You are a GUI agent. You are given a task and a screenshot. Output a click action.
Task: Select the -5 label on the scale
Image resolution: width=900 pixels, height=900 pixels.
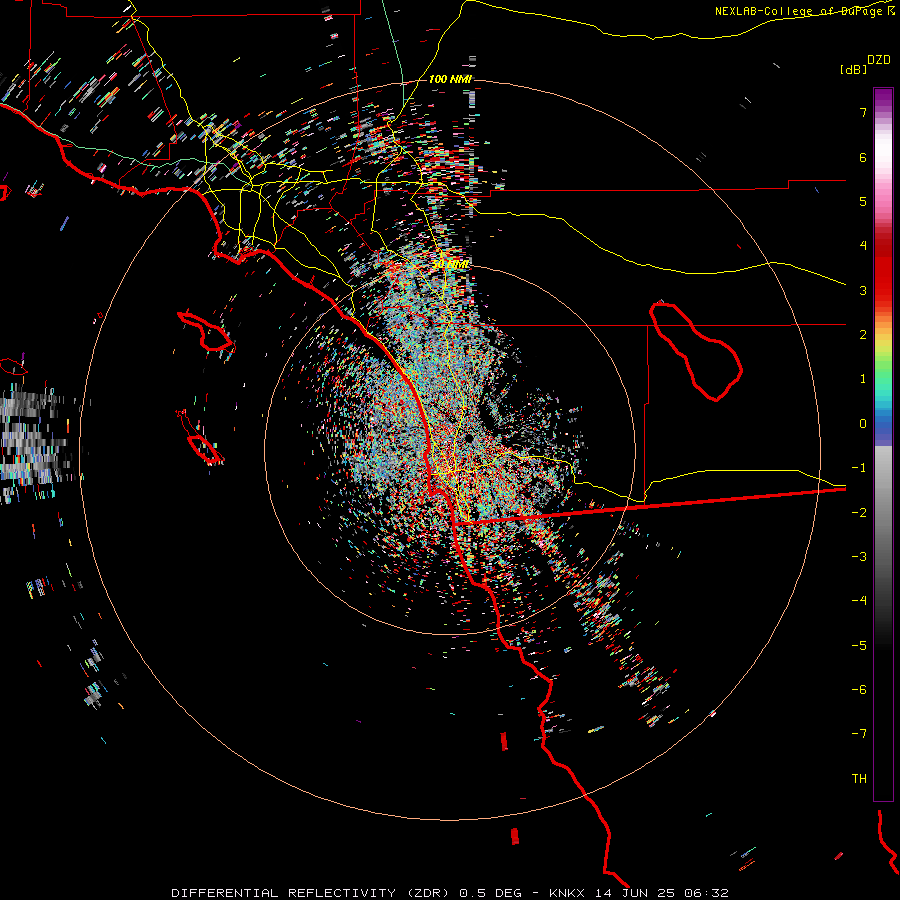pyautogui.click(x=859, y=646)
